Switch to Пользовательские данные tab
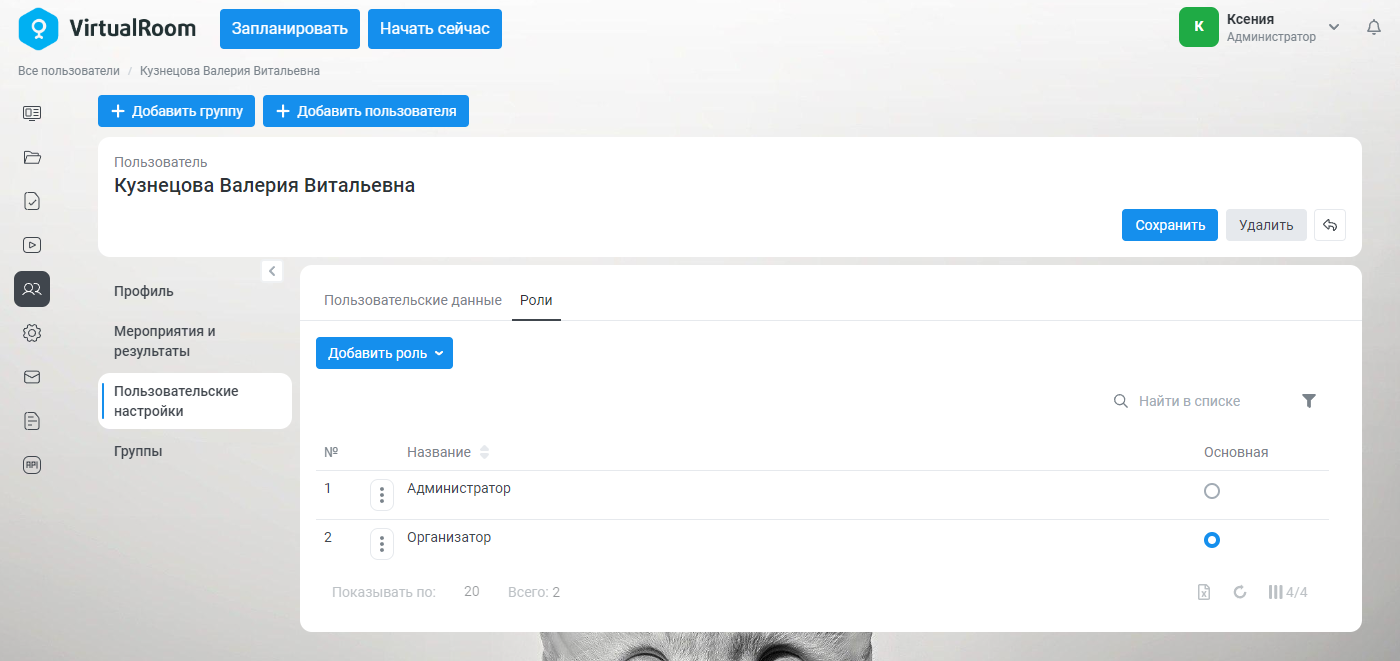1400x661 pixels. pos(413,300)
